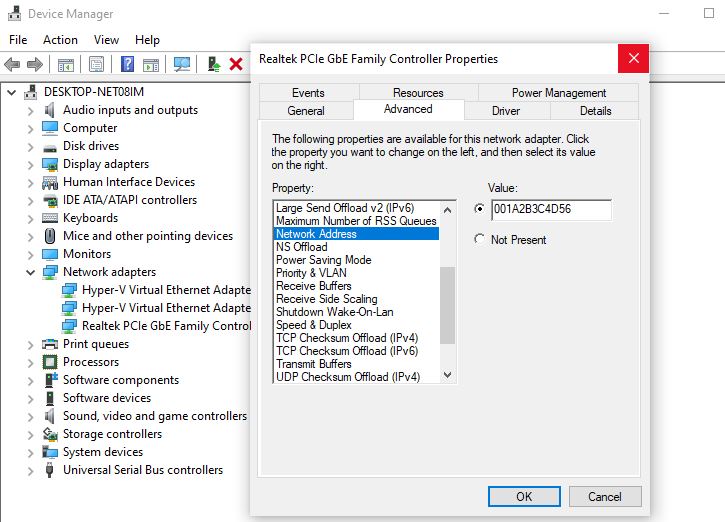The height and width of the screenshot is (522, 725).
Task: Select Receive Side Scaling property
Action: [327, 299]
